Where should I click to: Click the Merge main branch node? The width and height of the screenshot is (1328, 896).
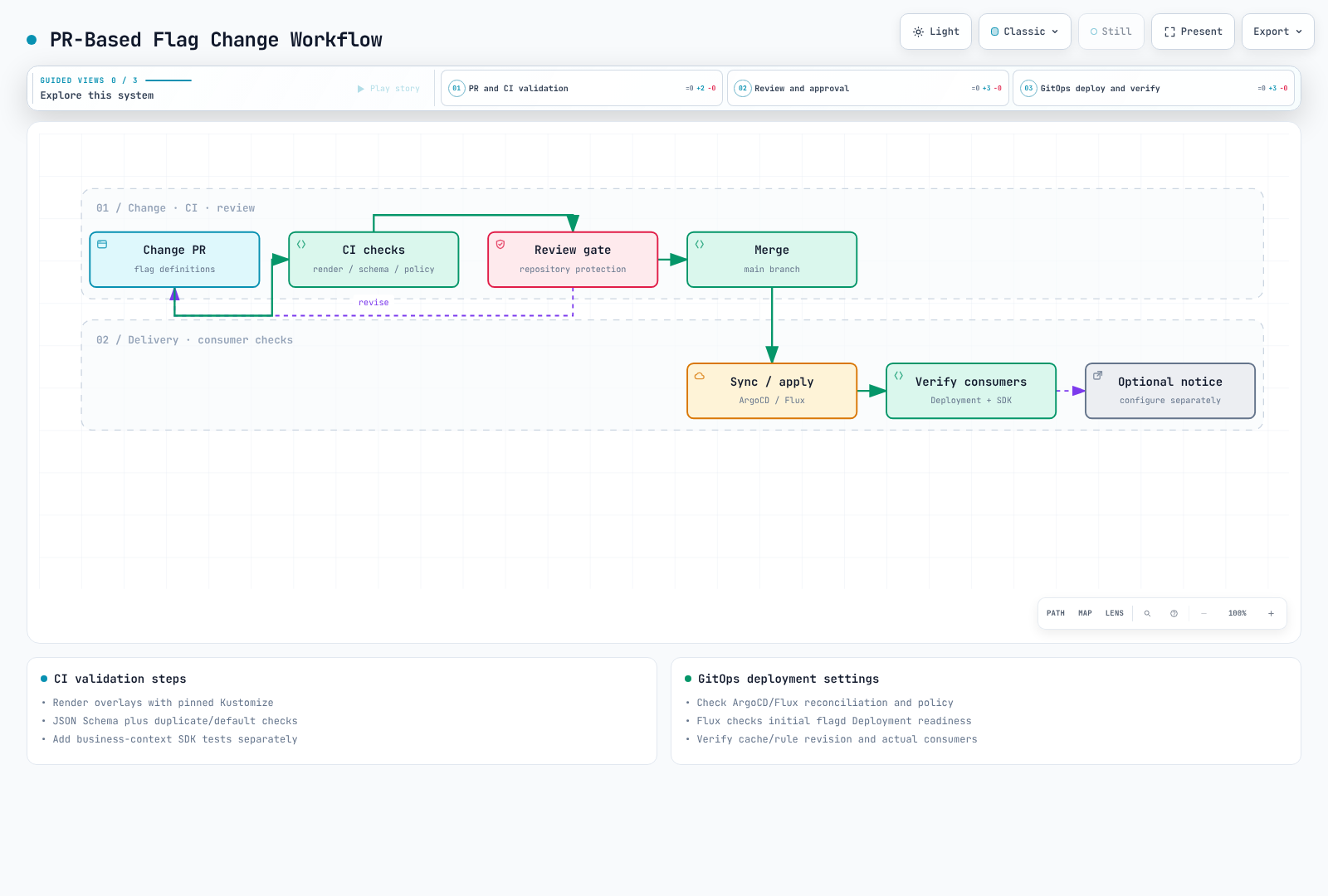772,260
